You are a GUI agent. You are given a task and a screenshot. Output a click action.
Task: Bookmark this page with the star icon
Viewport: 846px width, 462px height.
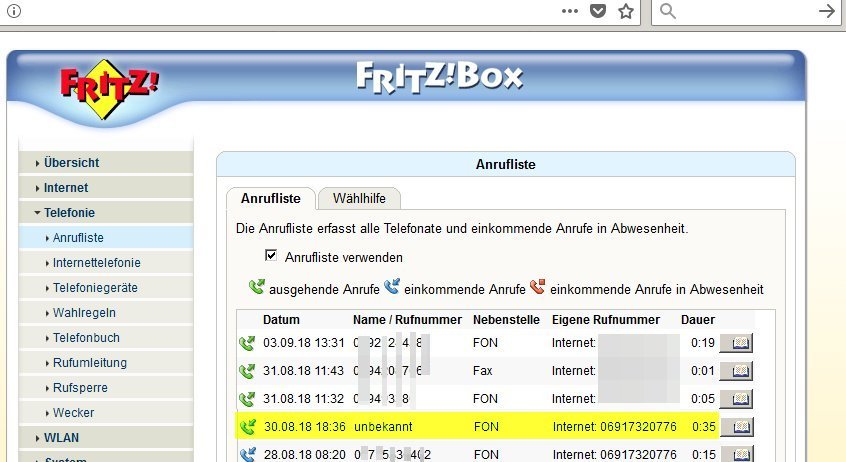click(626, 11)
